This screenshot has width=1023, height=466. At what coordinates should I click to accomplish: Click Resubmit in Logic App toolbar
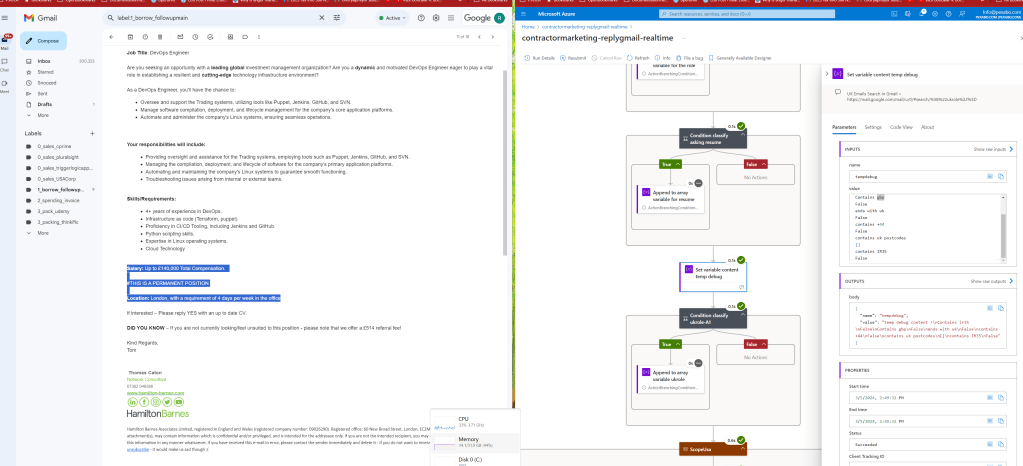[x=573, y=58]
